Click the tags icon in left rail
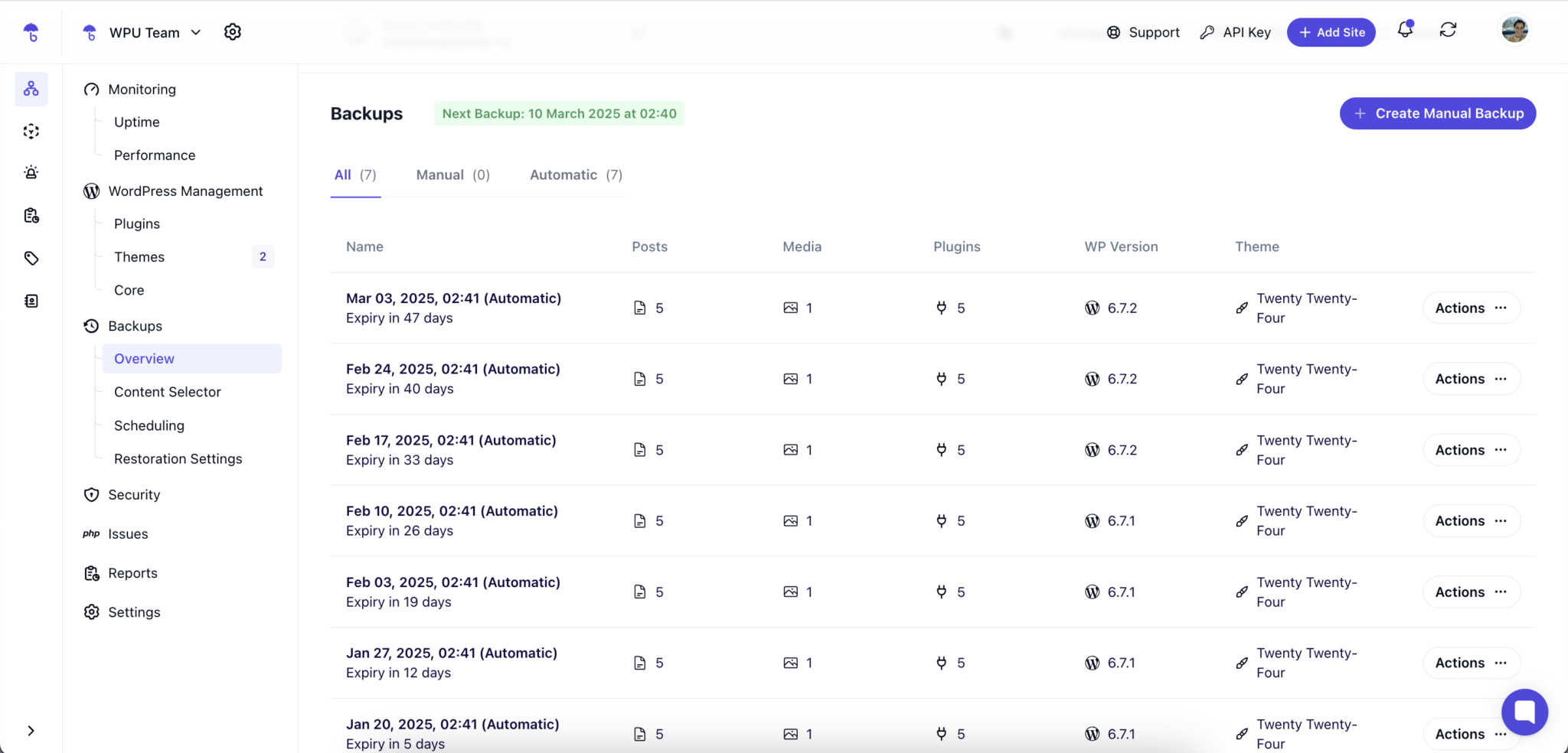 [x=31, y=259]
